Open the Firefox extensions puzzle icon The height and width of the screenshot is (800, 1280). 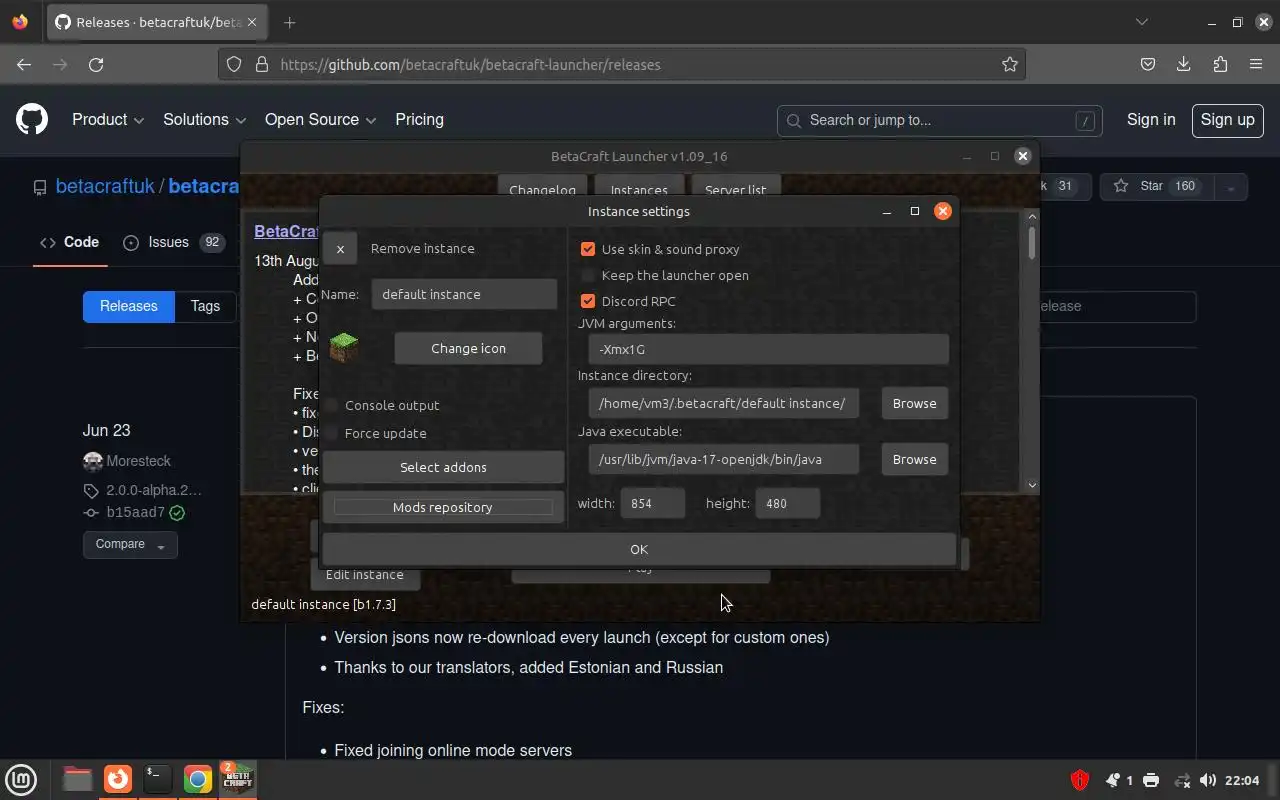coord(1220,64)
